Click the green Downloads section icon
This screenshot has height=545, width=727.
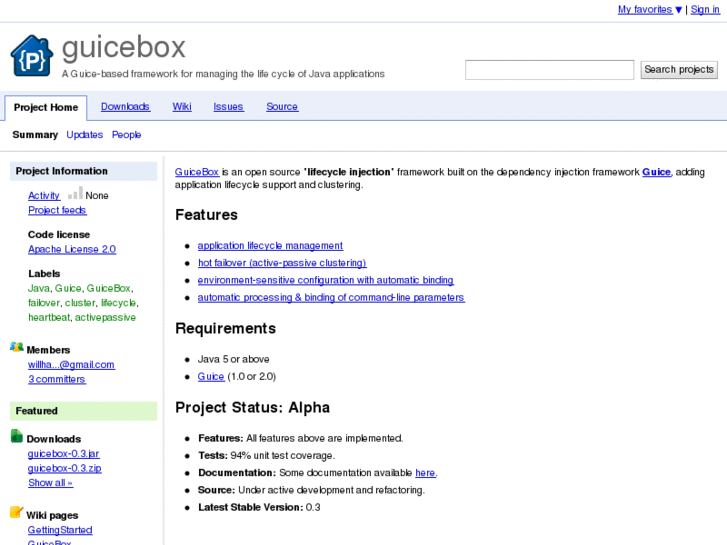coord(17,437)
